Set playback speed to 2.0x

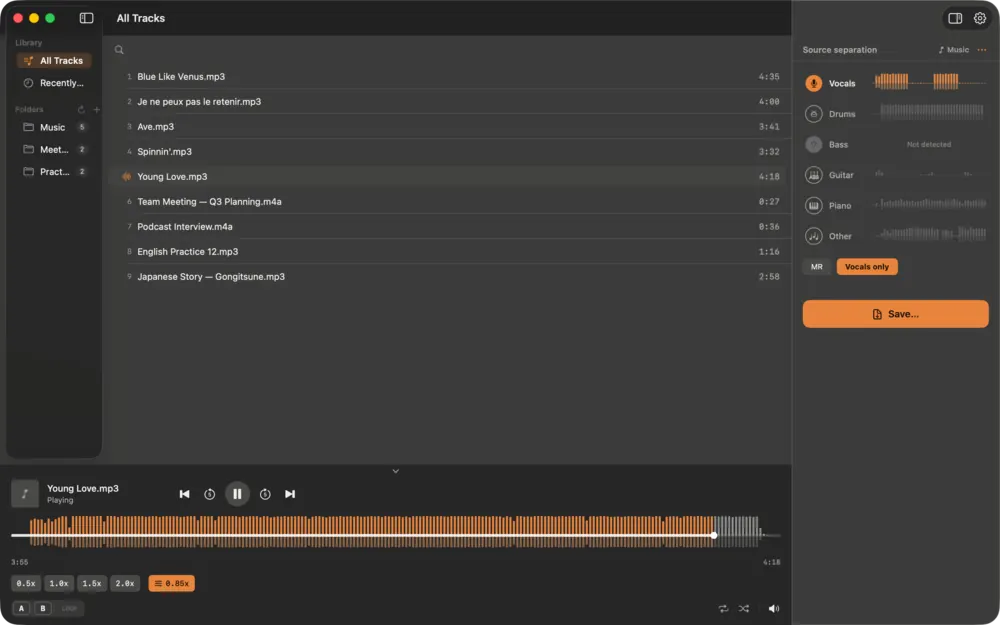coord(125,584)
